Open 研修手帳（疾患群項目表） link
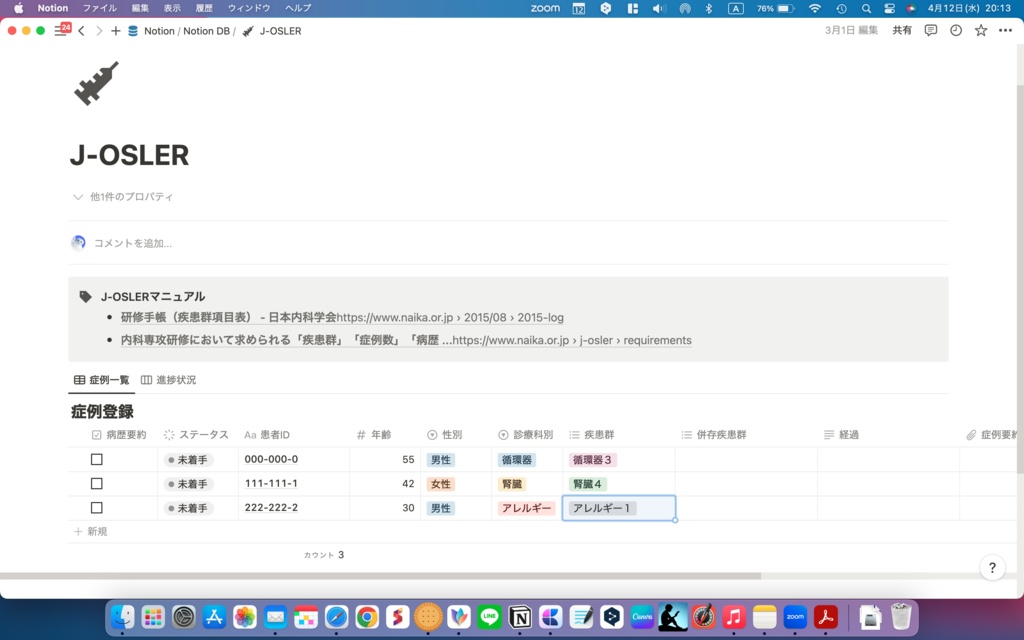The height and width of the screenshot is (640, 1024). point(342,317)
